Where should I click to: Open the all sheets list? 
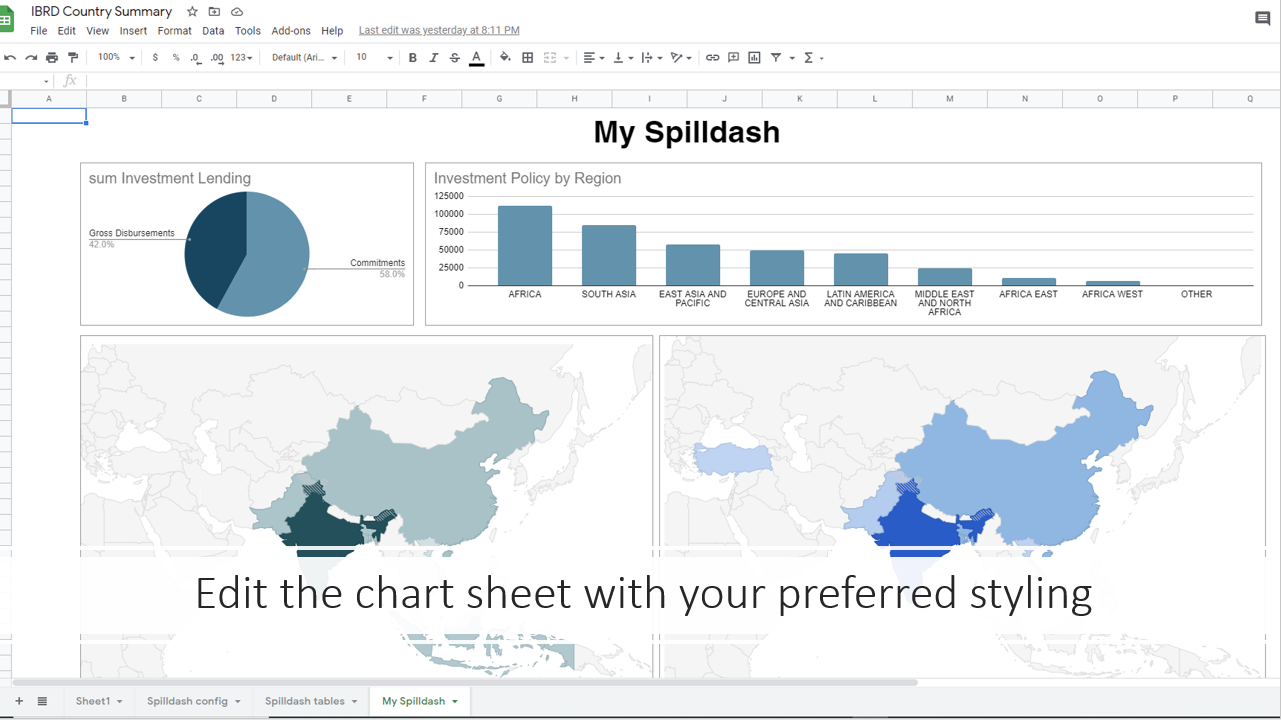click(42, 701)
